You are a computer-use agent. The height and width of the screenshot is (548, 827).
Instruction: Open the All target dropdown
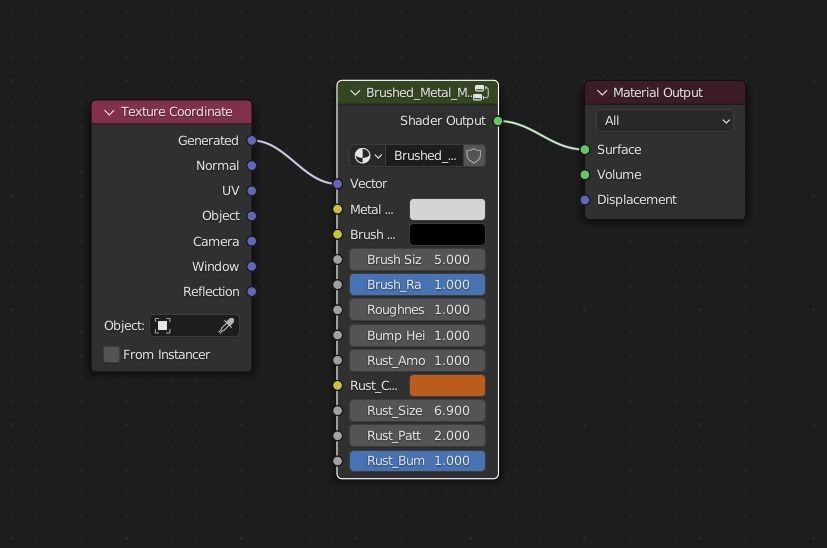click(x=665, y=121)
